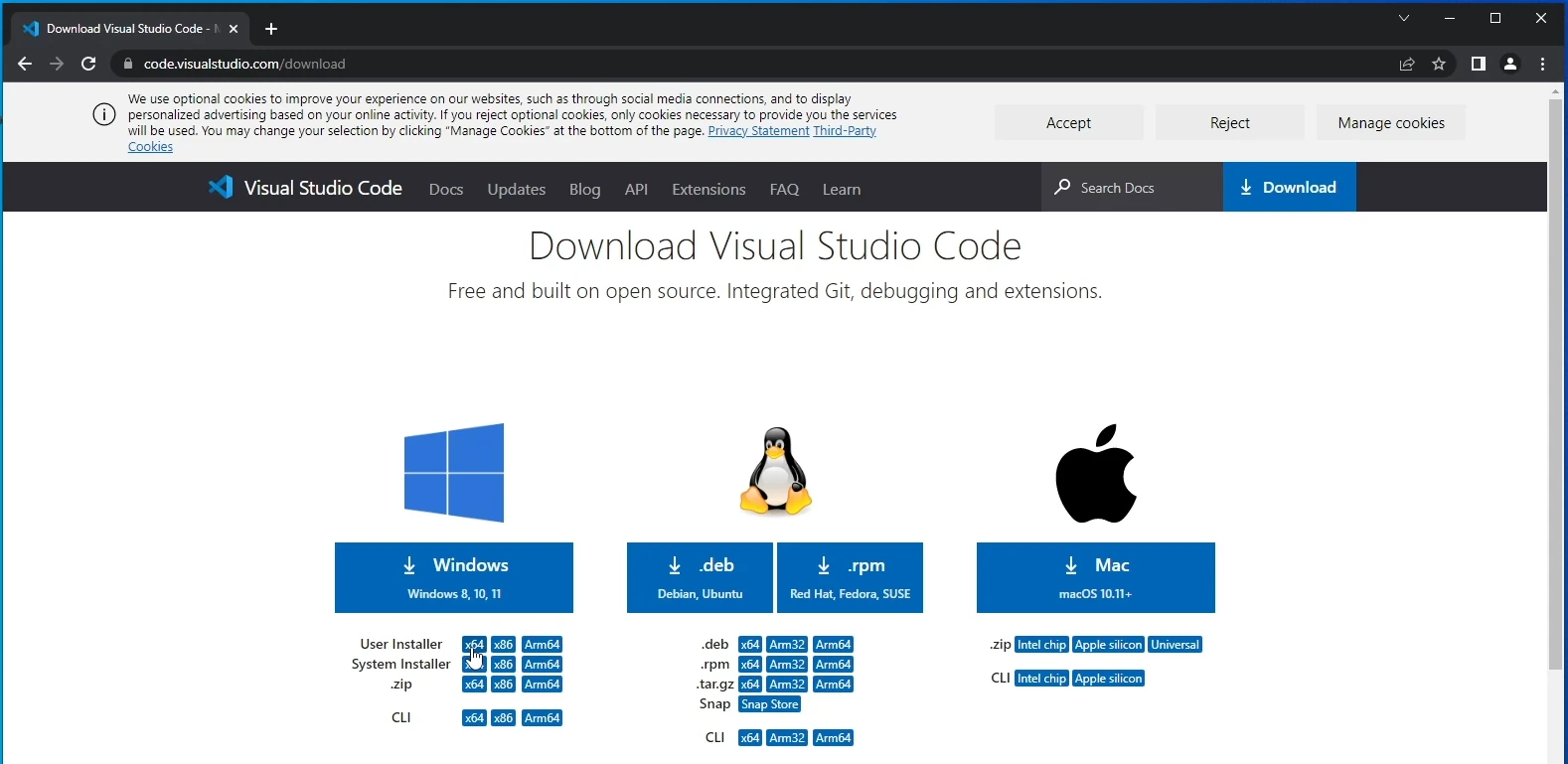Click the Apple logo icon
The width and height of the screenshot is (1568, 764).
pos(1096,473)
